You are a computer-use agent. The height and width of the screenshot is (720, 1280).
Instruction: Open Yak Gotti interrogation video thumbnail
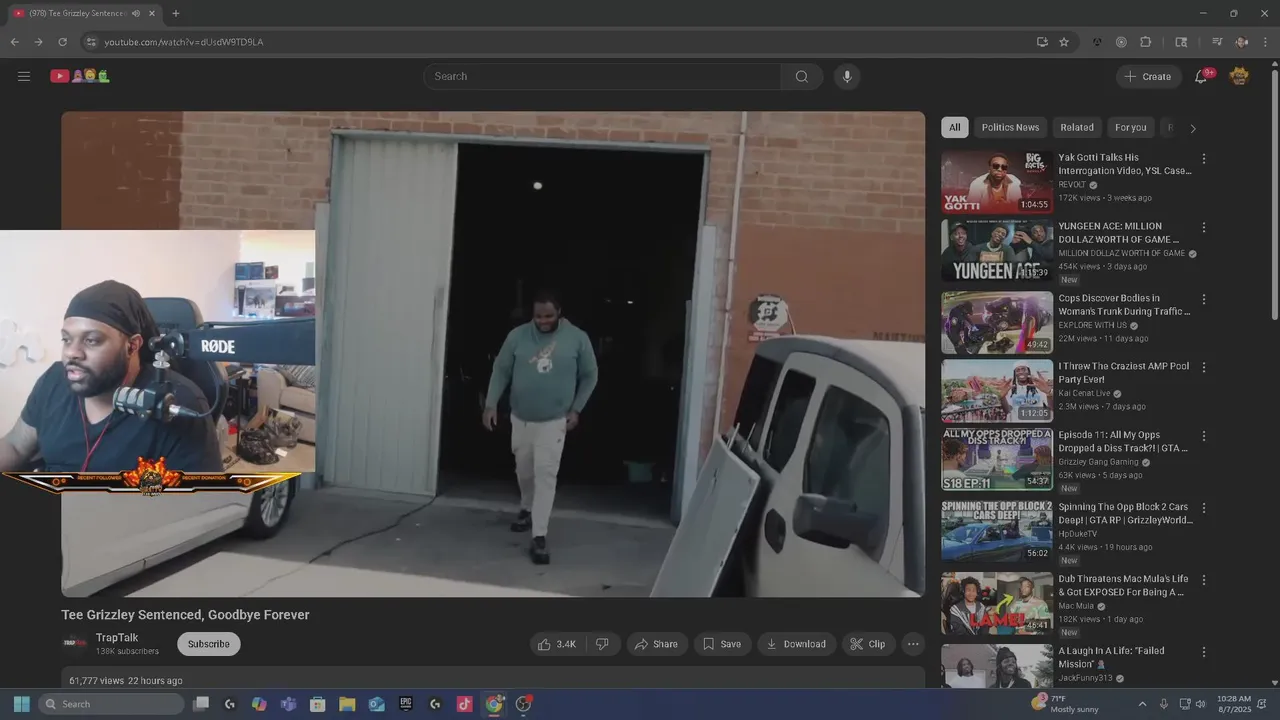point(997,182)
